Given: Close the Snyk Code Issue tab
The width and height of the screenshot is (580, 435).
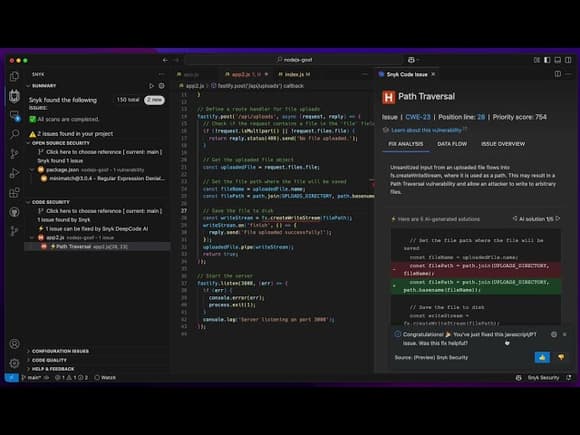Looking at the screenshot, I should point(433,74).
